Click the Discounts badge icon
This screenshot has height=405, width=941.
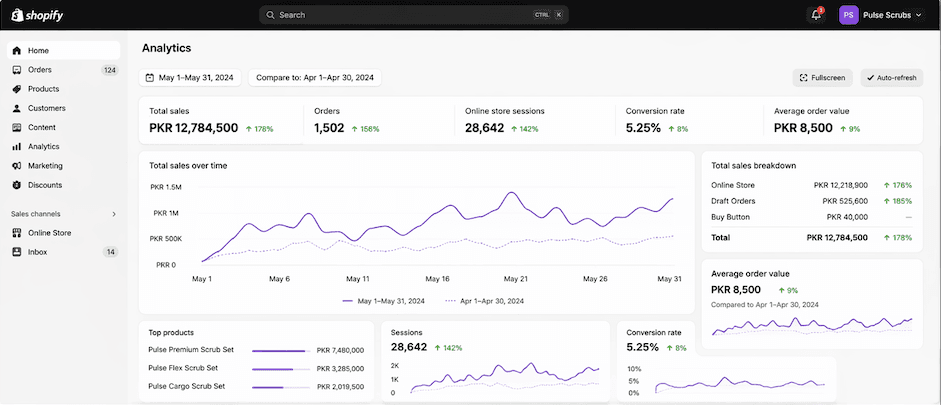click(x=17, y=185)
